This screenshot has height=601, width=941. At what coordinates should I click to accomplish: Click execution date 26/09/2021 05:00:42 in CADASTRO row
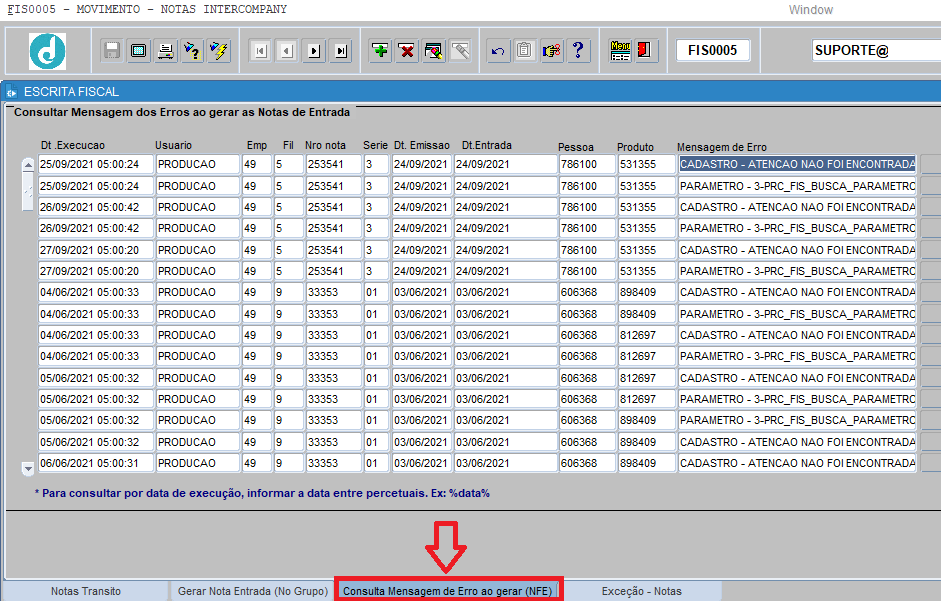(x=96, y=207)
